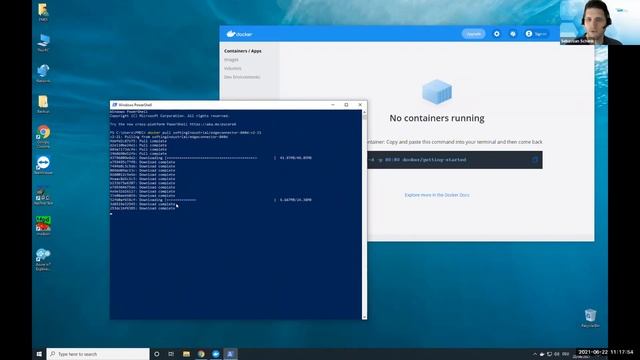Click the Sign in account button in Docker

[x=536, y=34]
